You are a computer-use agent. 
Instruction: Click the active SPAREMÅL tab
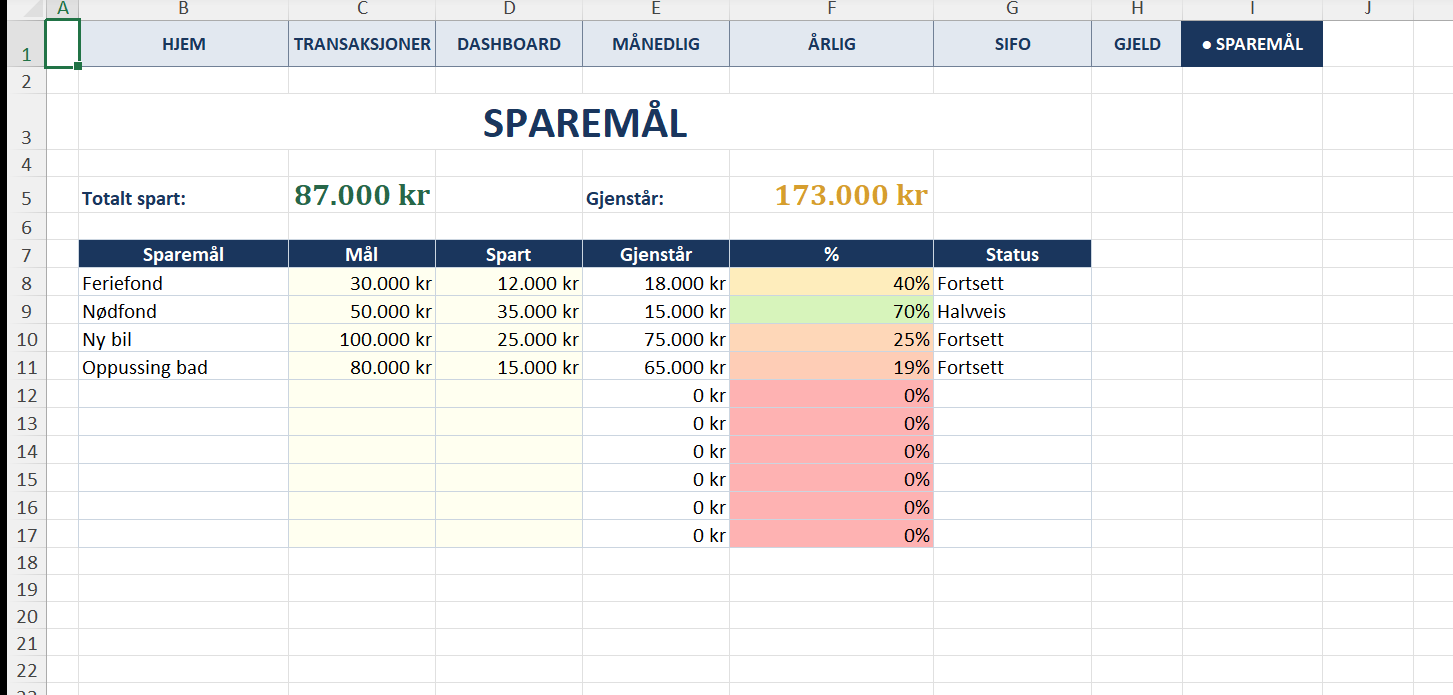[x=1252, y=44]
